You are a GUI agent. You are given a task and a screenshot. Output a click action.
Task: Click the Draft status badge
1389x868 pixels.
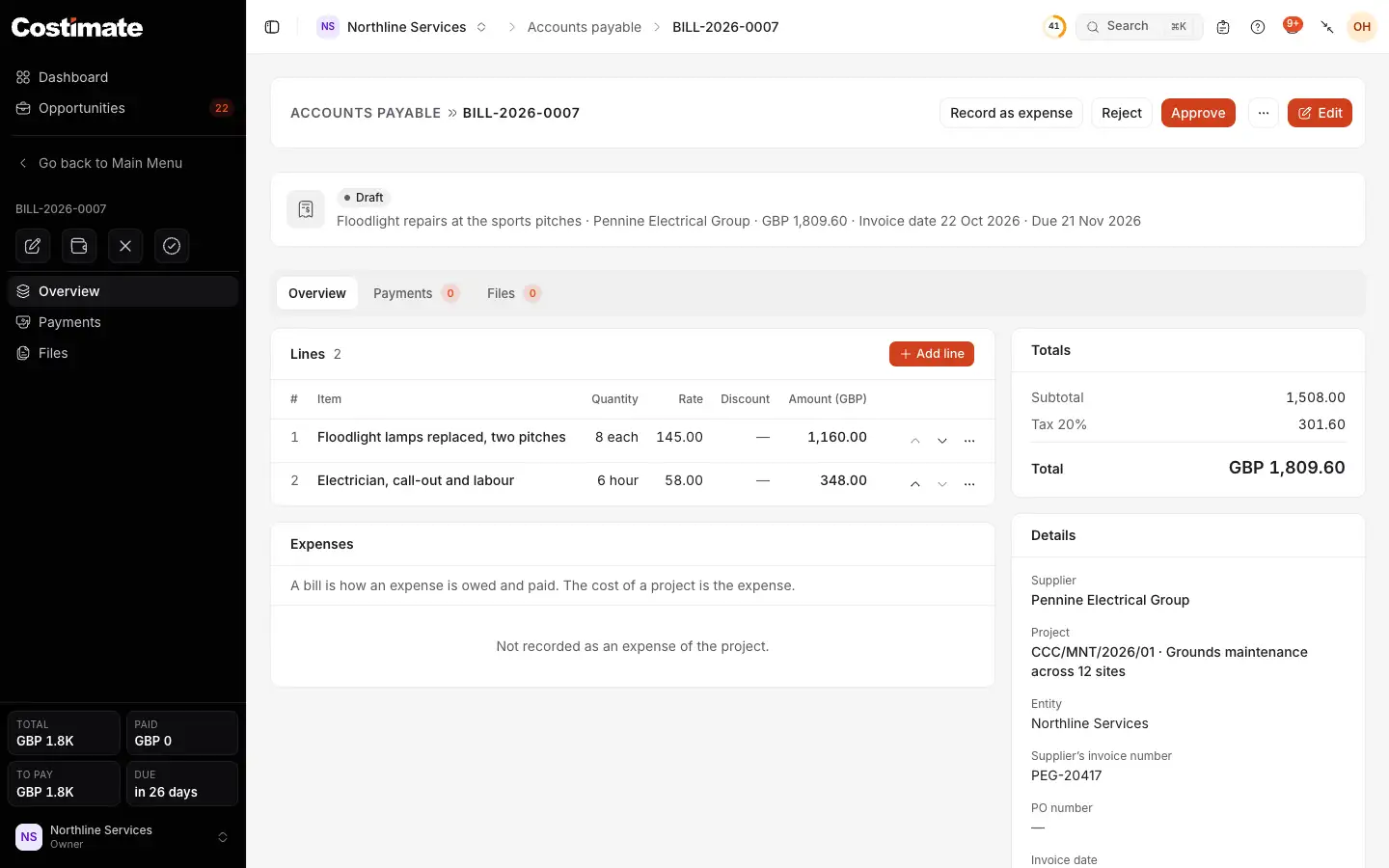point(364,198)
